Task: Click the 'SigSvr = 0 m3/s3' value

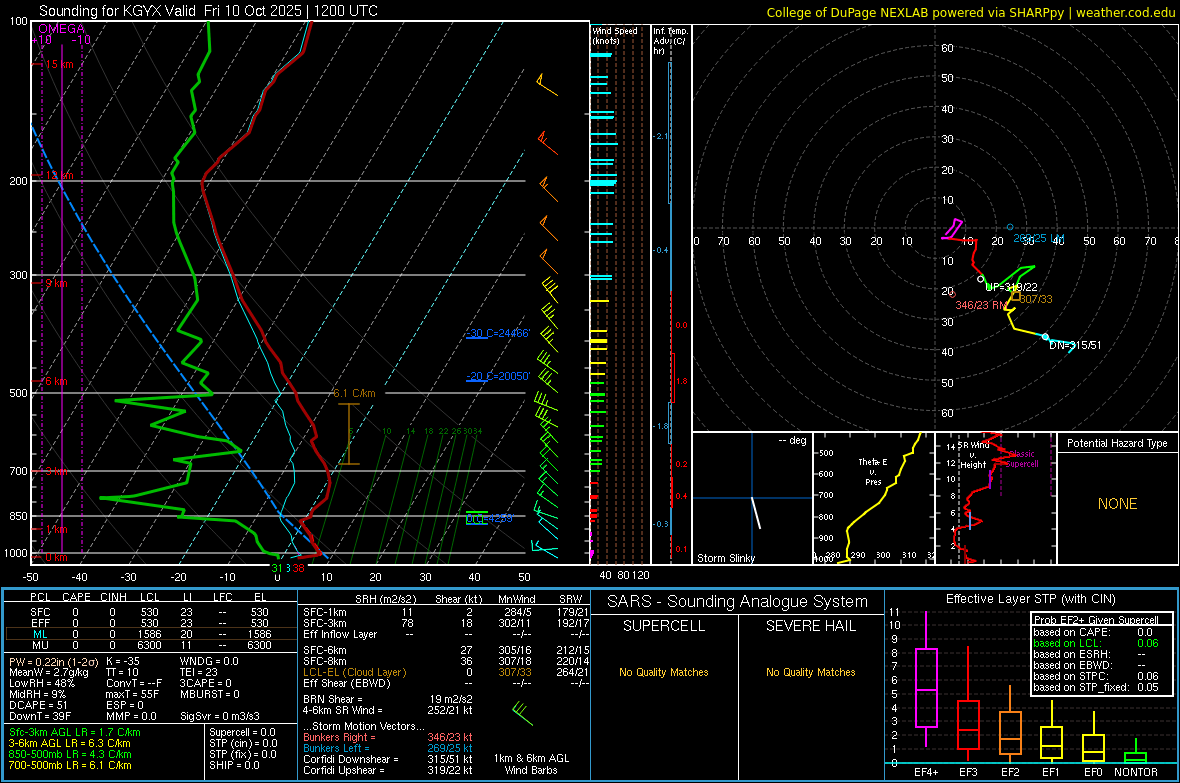Action: click(220, 716)
